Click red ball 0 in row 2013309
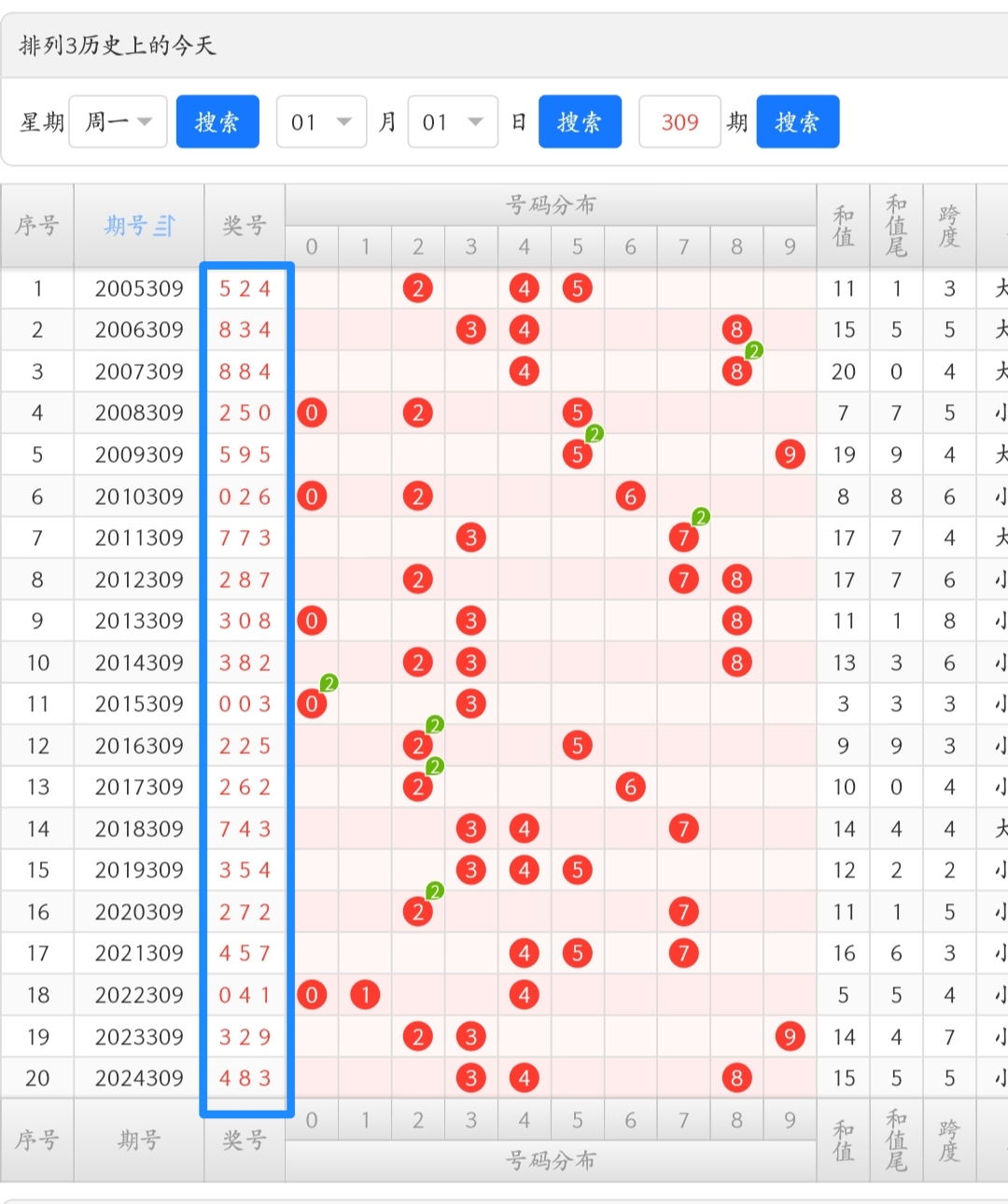The image size is (1008, 1204). coord(312,621)
